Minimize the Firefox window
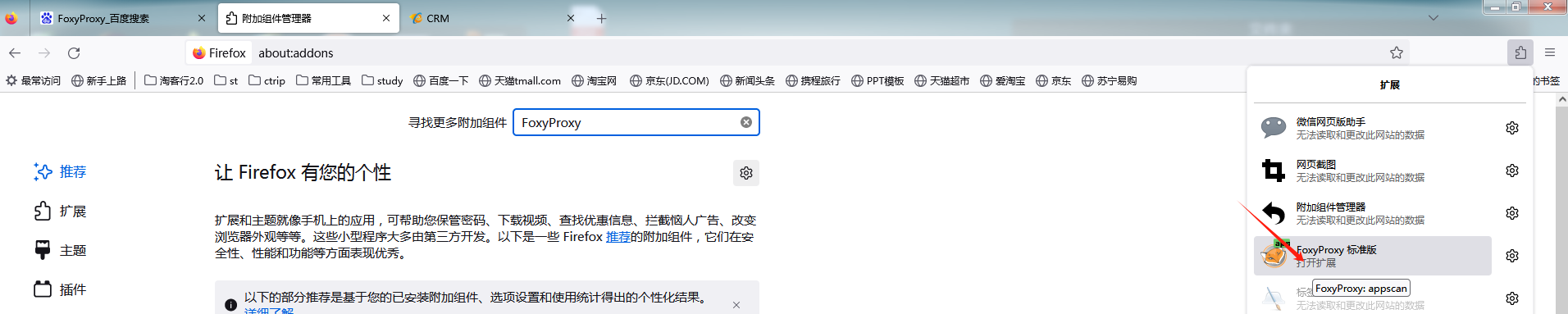The image size is (1568, 314). (x=1496, y=7)
